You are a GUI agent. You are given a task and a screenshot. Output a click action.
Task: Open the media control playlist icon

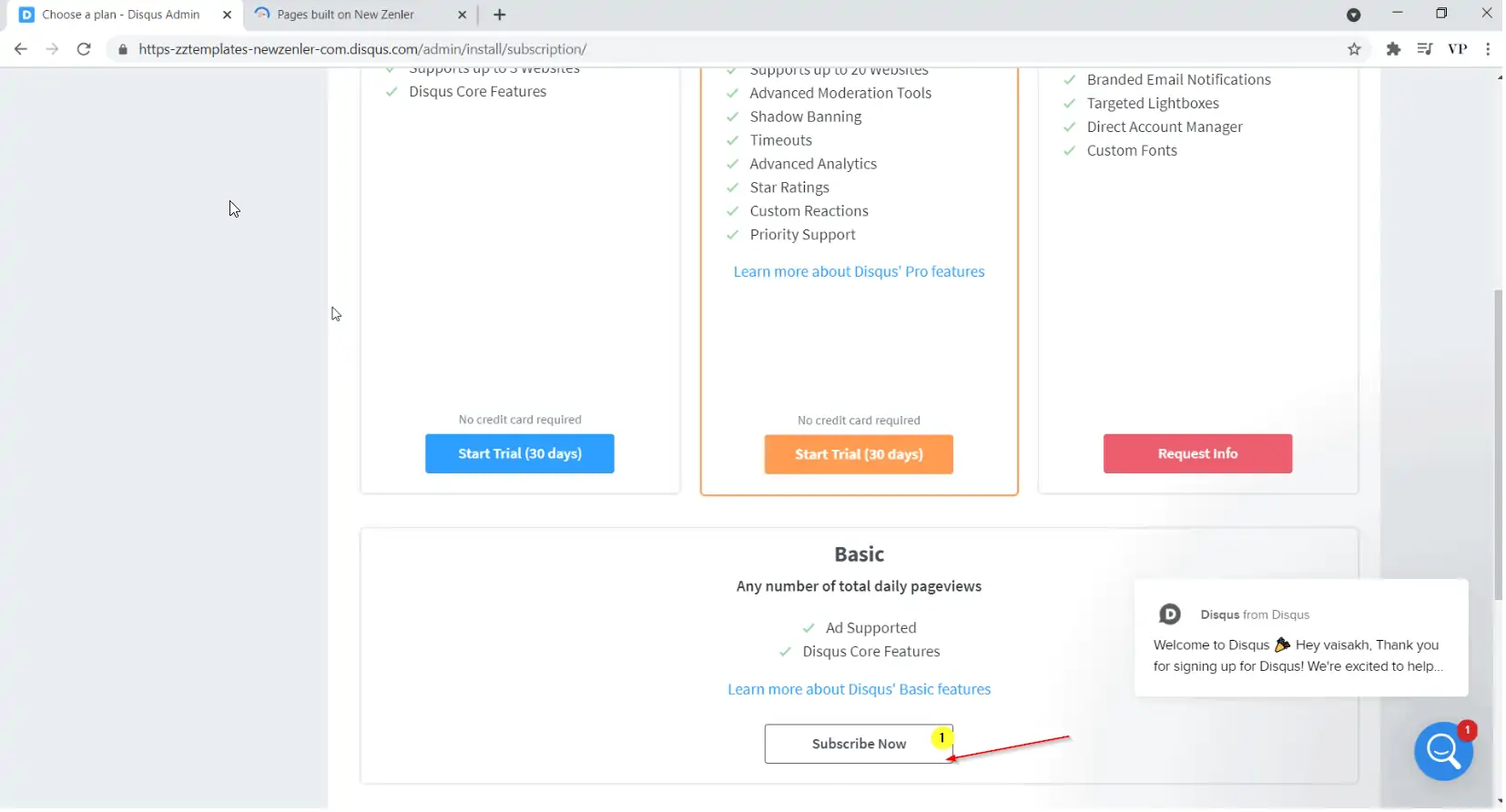tap(1424, 49)
